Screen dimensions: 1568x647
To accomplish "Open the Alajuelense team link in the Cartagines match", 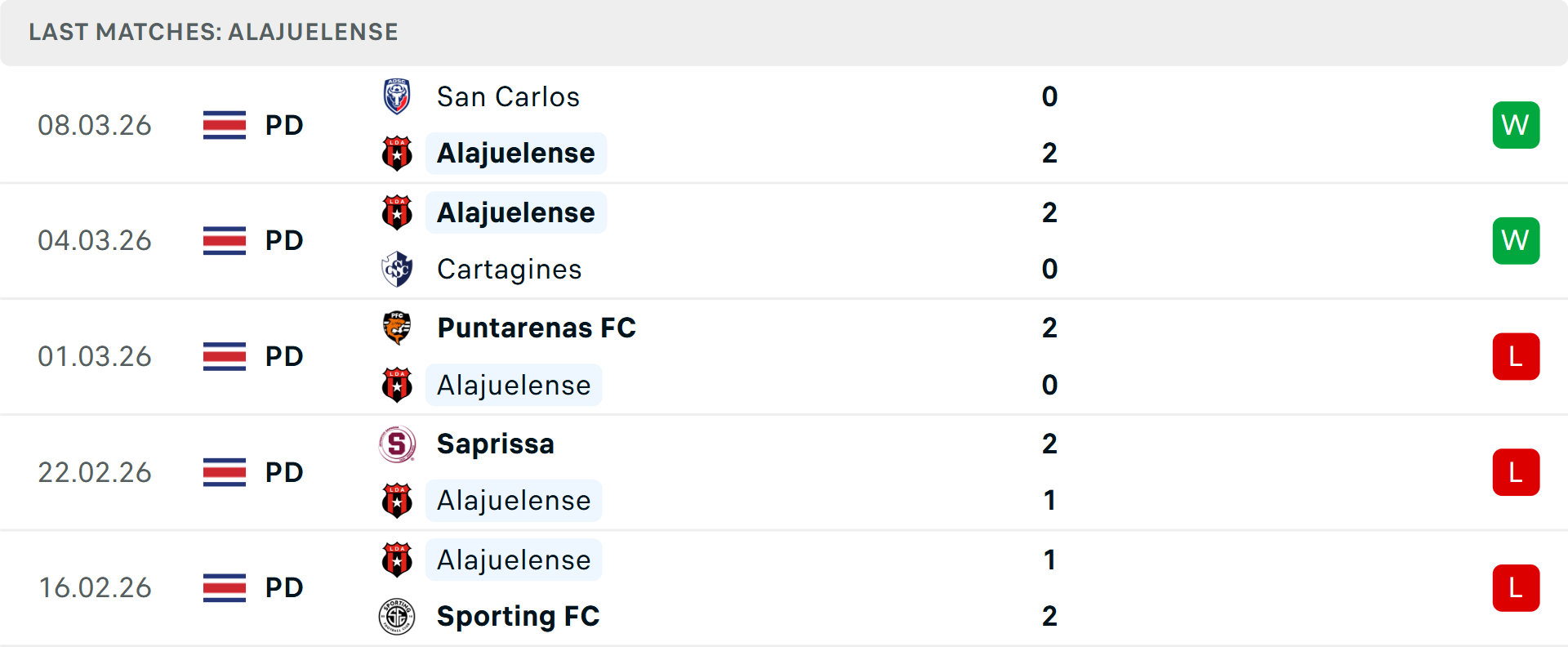I will 515,212.
